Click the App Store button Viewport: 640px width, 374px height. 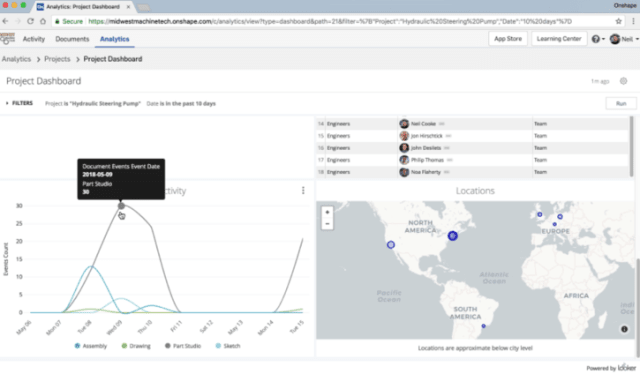click(x=508, y=39)
